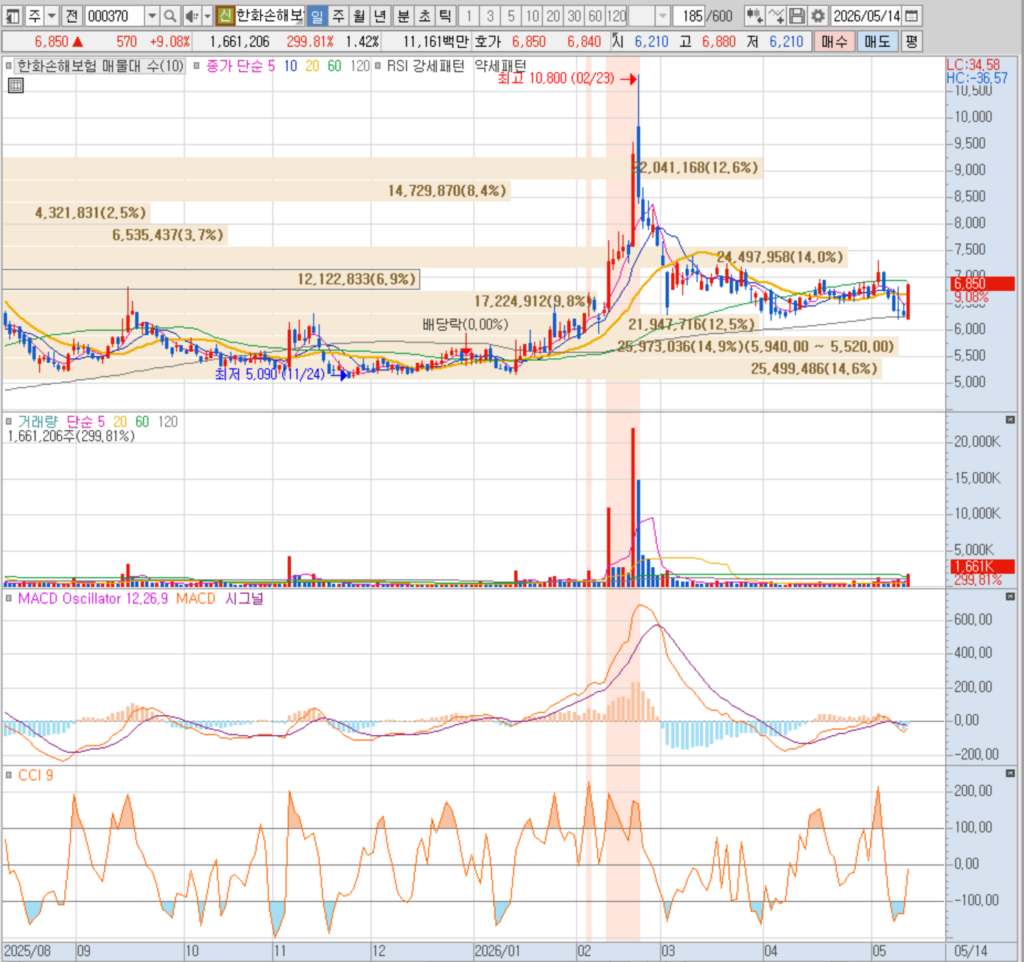Image resolution: width=1024 pixels, height=962 pixels.
Task: Add a chart overlay with candlestick-plus icon
Action: 754,16
